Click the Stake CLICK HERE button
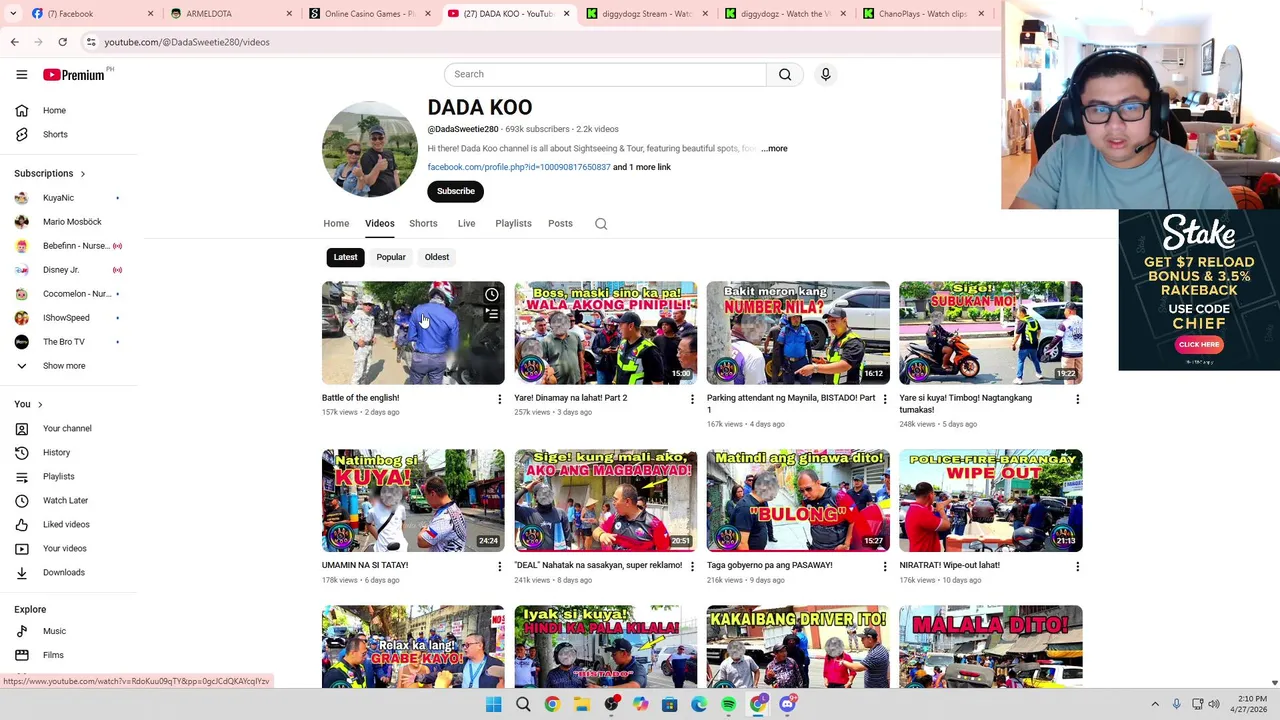This screenshot has height=720, width=1280. (x=1199, y=344)
